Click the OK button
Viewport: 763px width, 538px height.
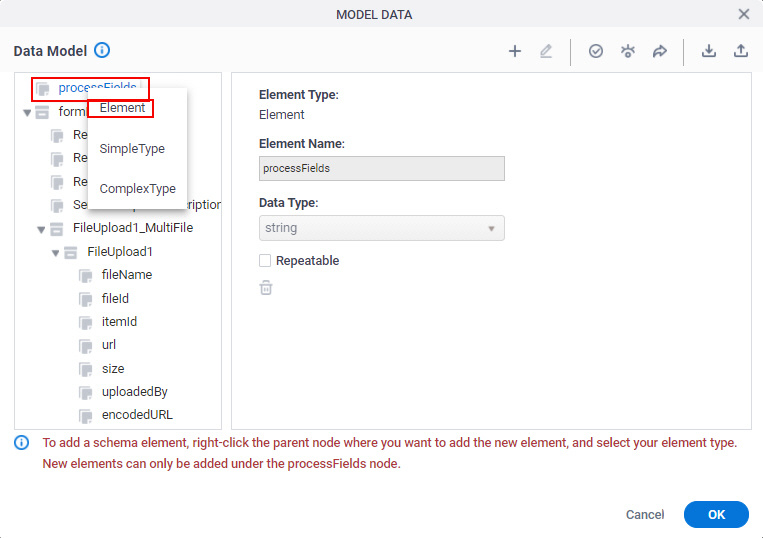716,515
